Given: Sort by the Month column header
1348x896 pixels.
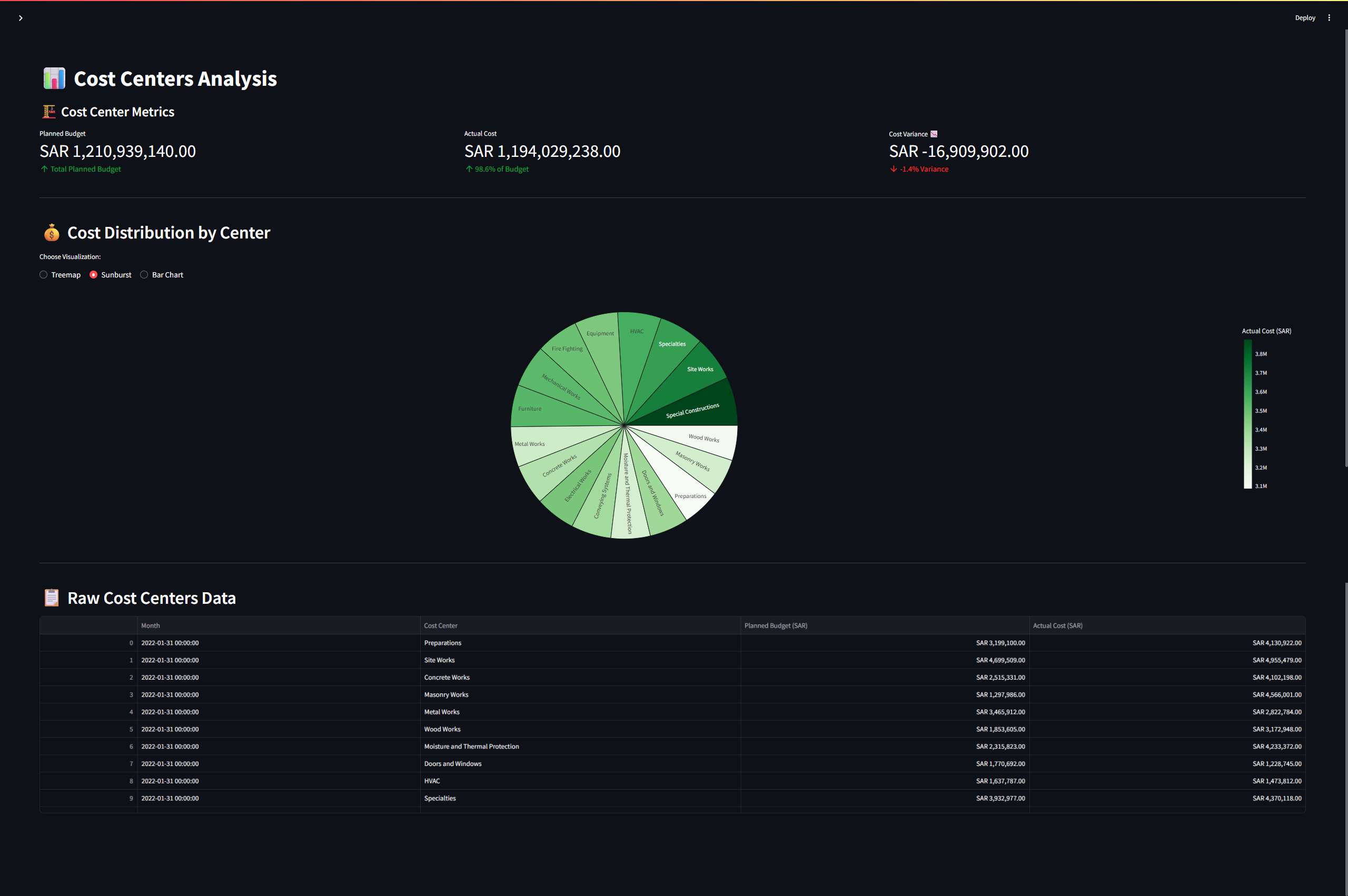Looking at the screenshot, I should tap(278, 626).
